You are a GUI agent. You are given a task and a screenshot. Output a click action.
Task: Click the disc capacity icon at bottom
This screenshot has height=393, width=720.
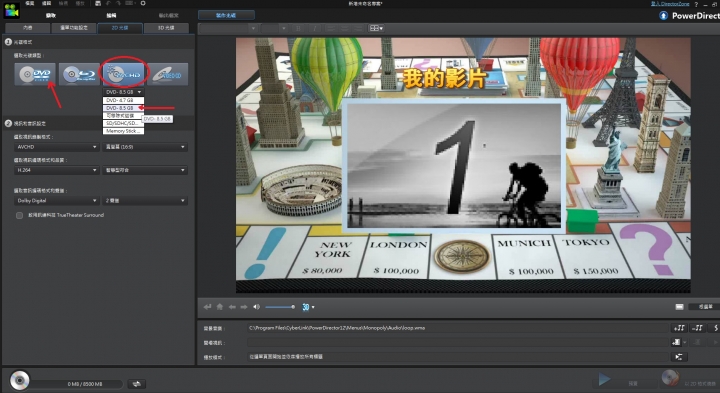20,381
